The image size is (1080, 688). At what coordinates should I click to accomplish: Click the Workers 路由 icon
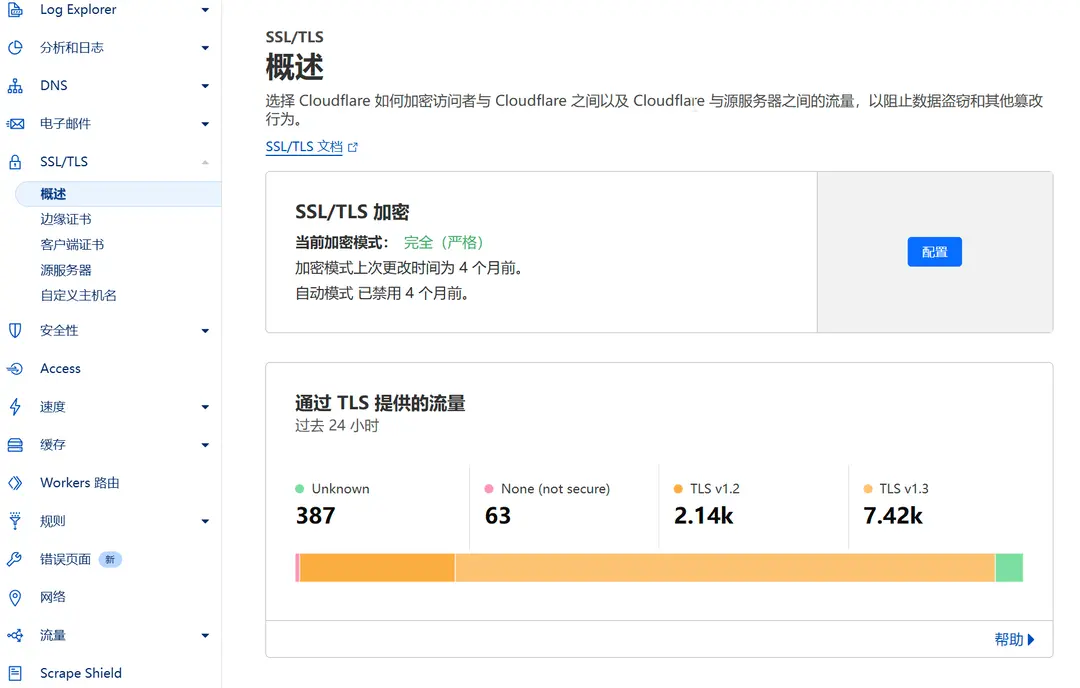(16, 482)
